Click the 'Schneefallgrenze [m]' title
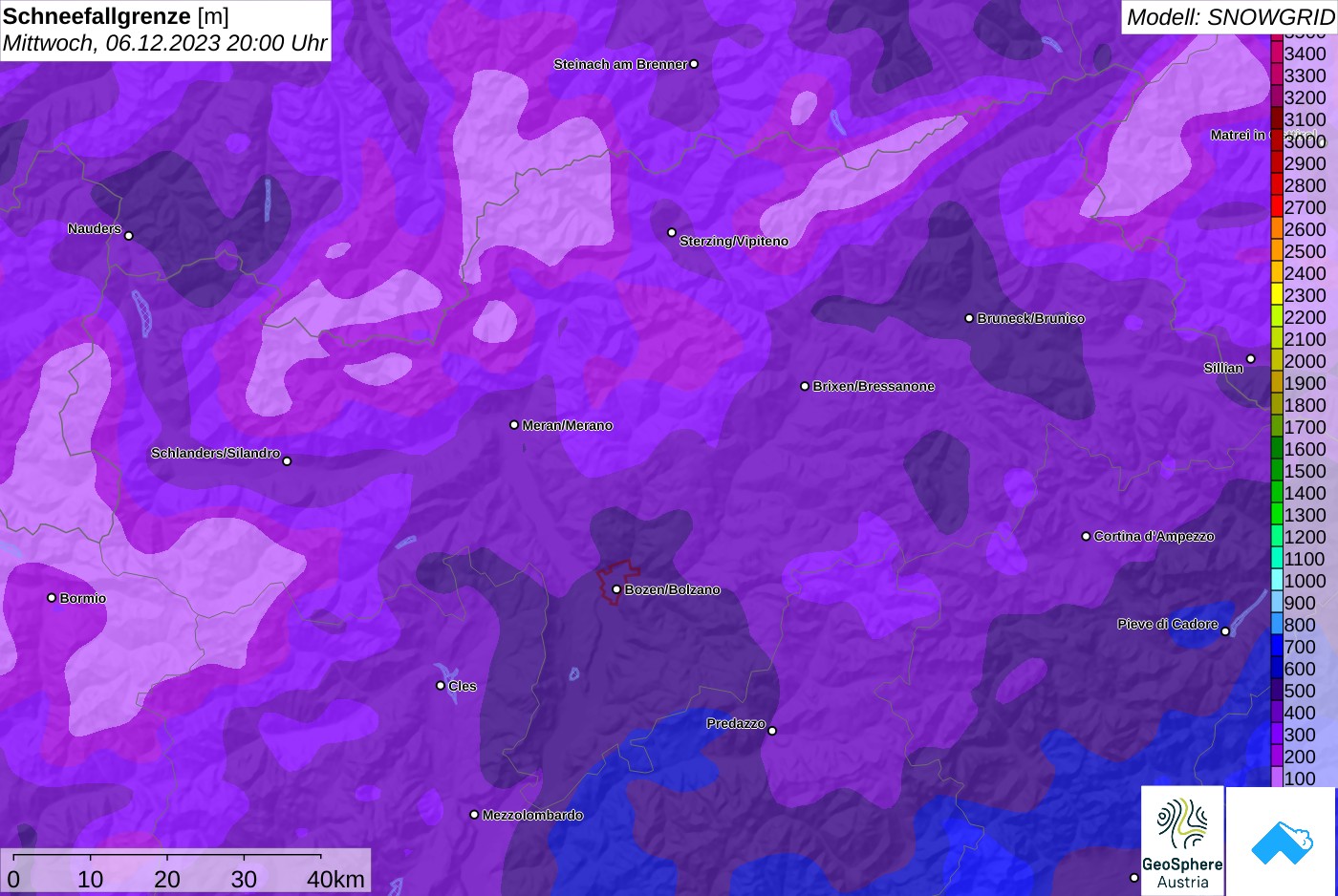Image resolution: width=1338 pixels, height=896 pixels. click(x=117, y=16)
